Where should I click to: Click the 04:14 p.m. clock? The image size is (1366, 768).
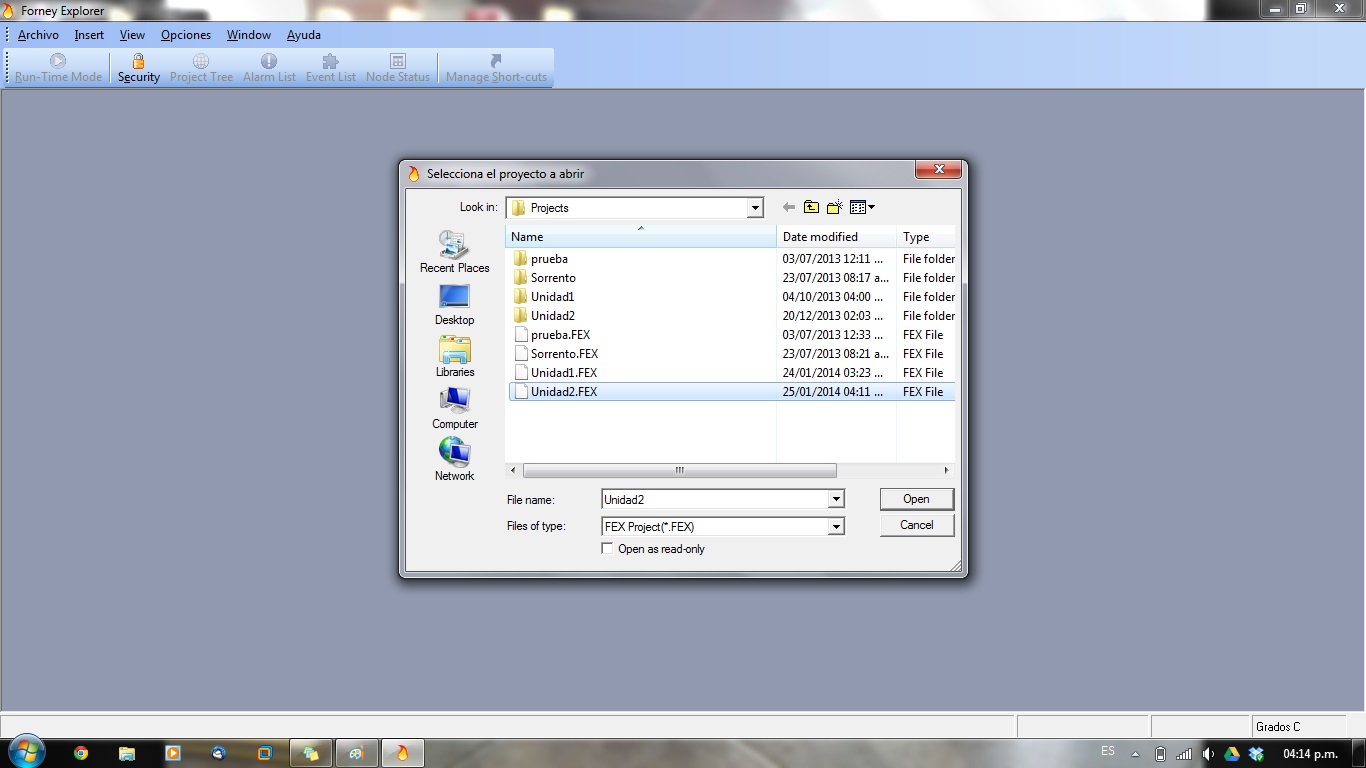(x=1310, y=754)
